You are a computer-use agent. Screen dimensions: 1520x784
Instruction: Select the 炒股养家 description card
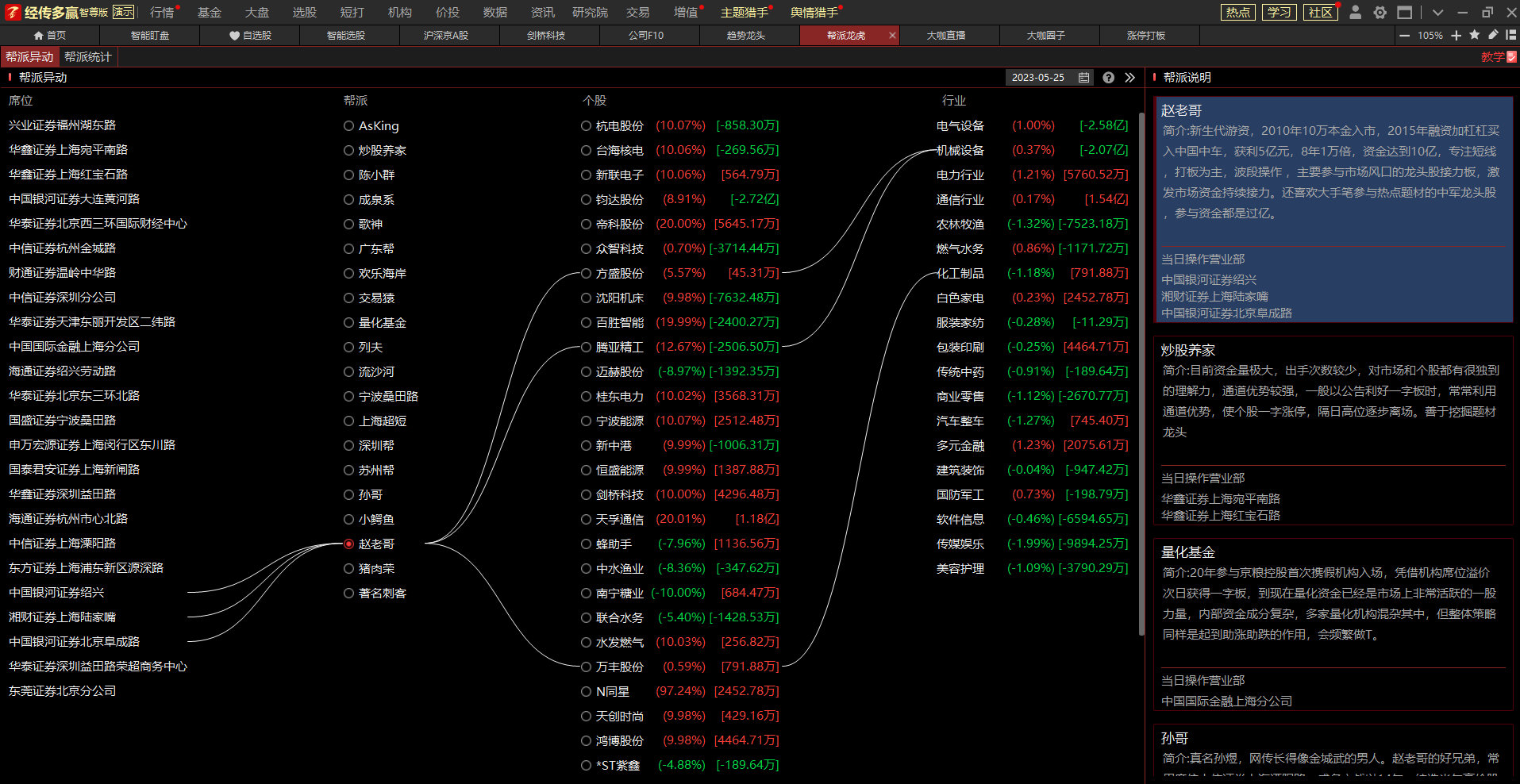point(1333,431)
